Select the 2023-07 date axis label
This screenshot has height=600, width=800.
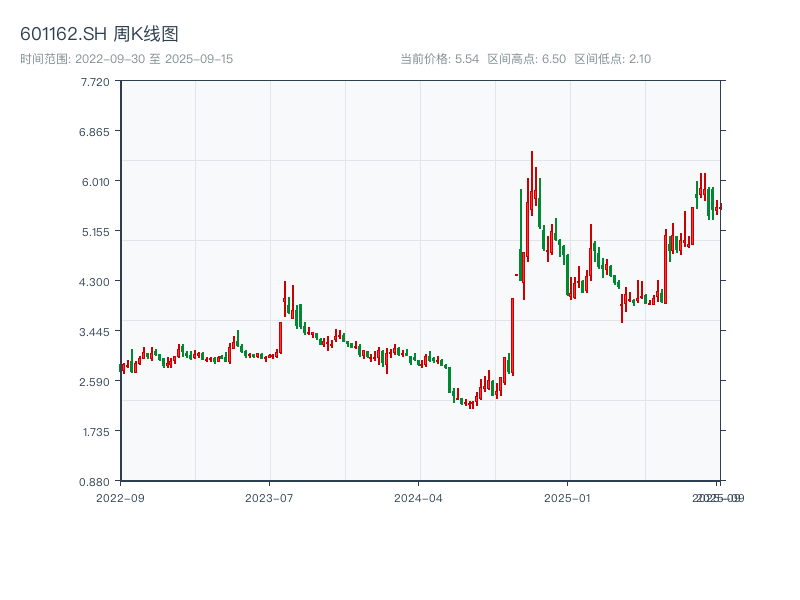tap(269, 497)
